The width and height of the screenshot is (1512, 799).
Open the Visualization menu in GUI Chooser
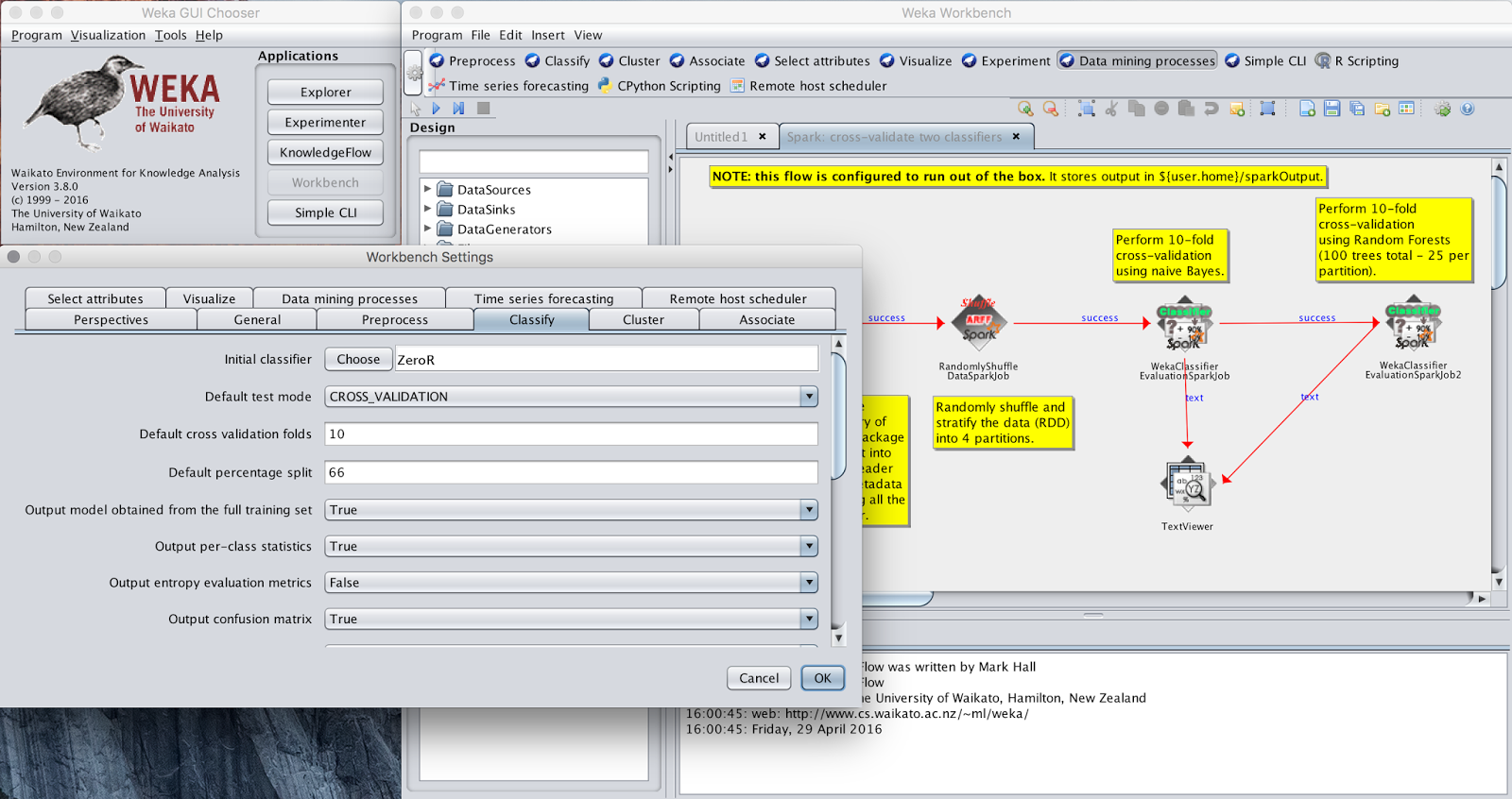pos(108,35)
